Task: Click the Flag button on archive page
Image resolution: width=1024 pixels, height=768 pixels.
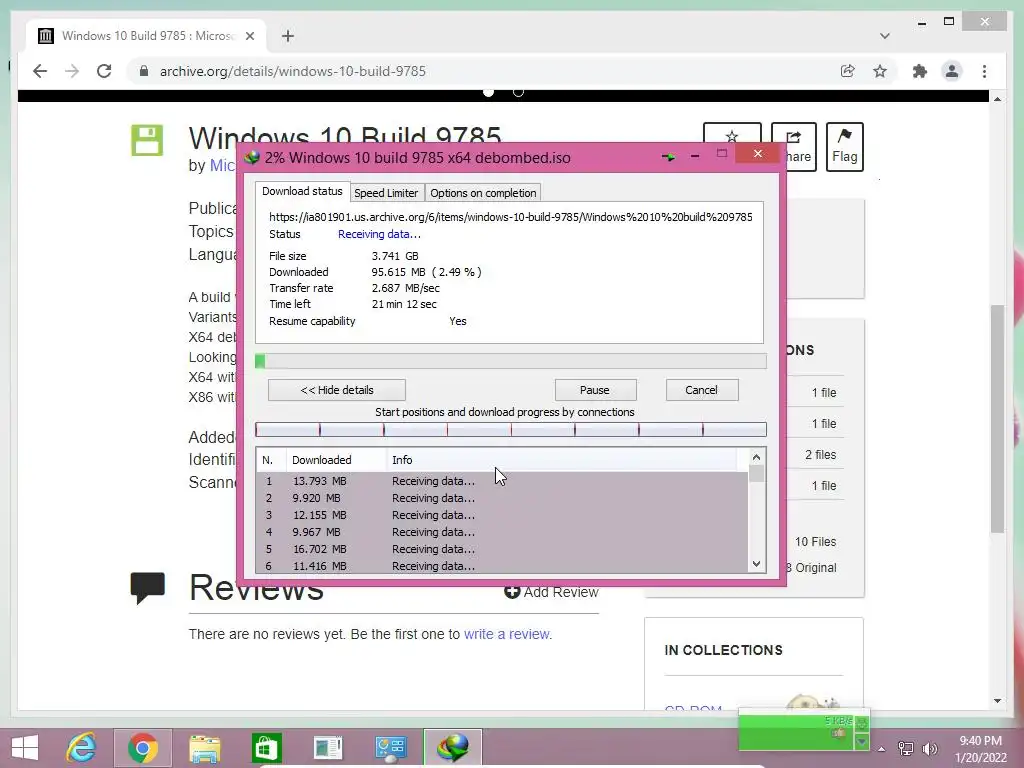Action: (844, 146)
